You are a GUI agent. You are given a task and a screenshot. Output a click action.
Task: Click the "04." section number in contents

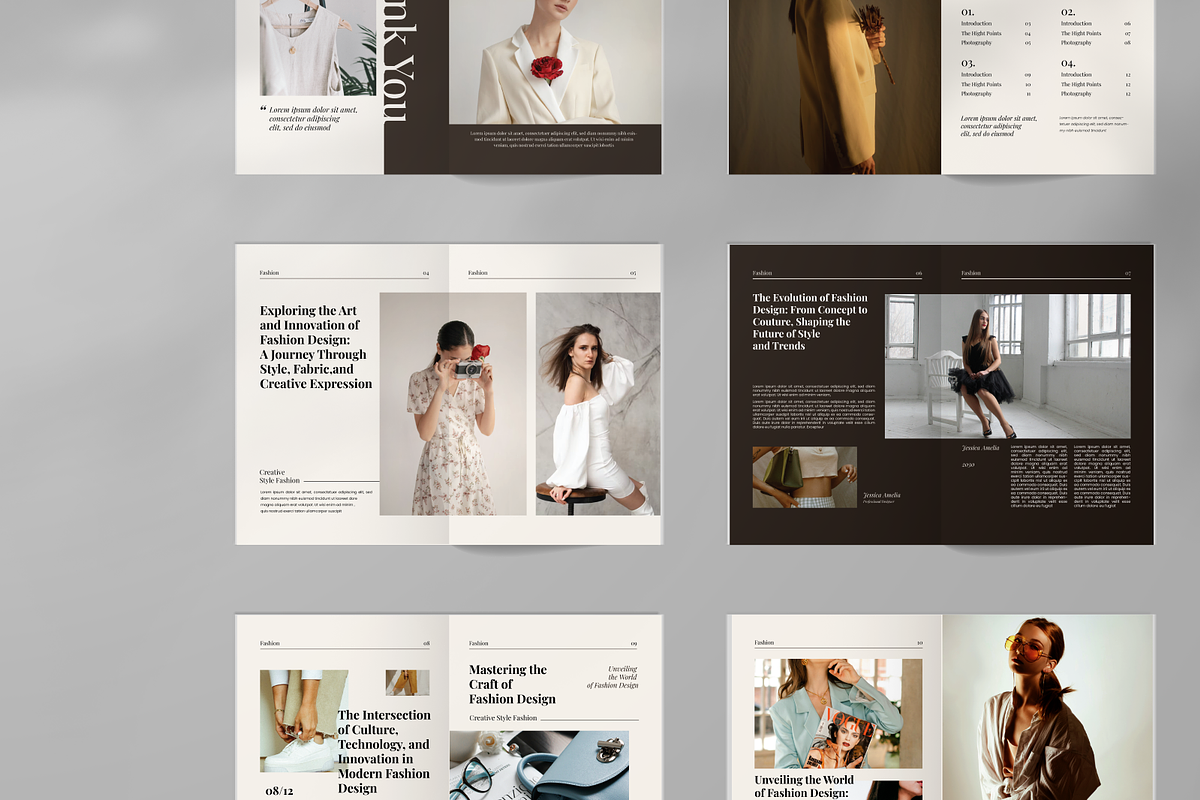1068,63
